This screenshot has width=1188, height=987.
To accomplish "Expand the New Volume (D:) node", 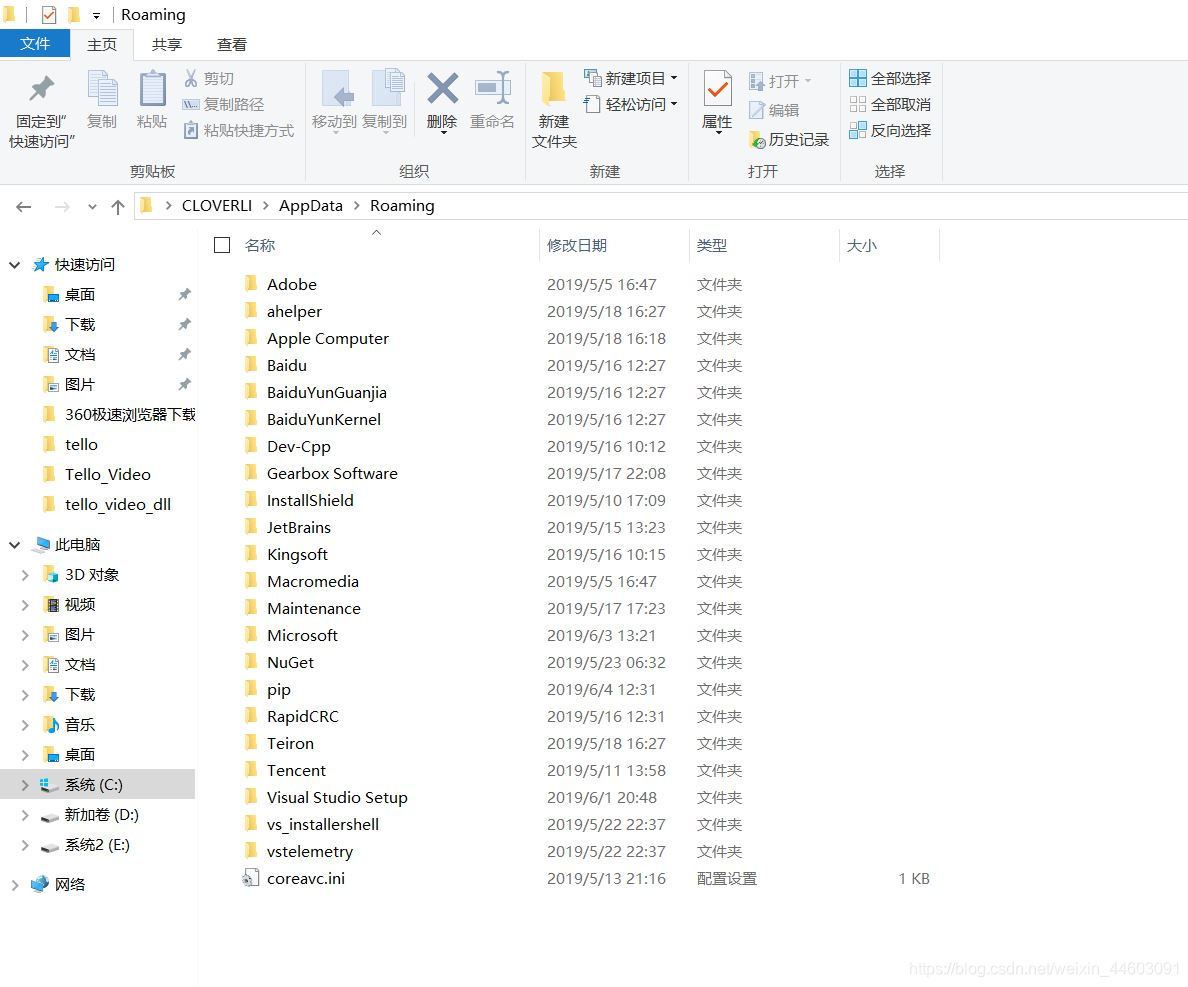I will (25, 815).
